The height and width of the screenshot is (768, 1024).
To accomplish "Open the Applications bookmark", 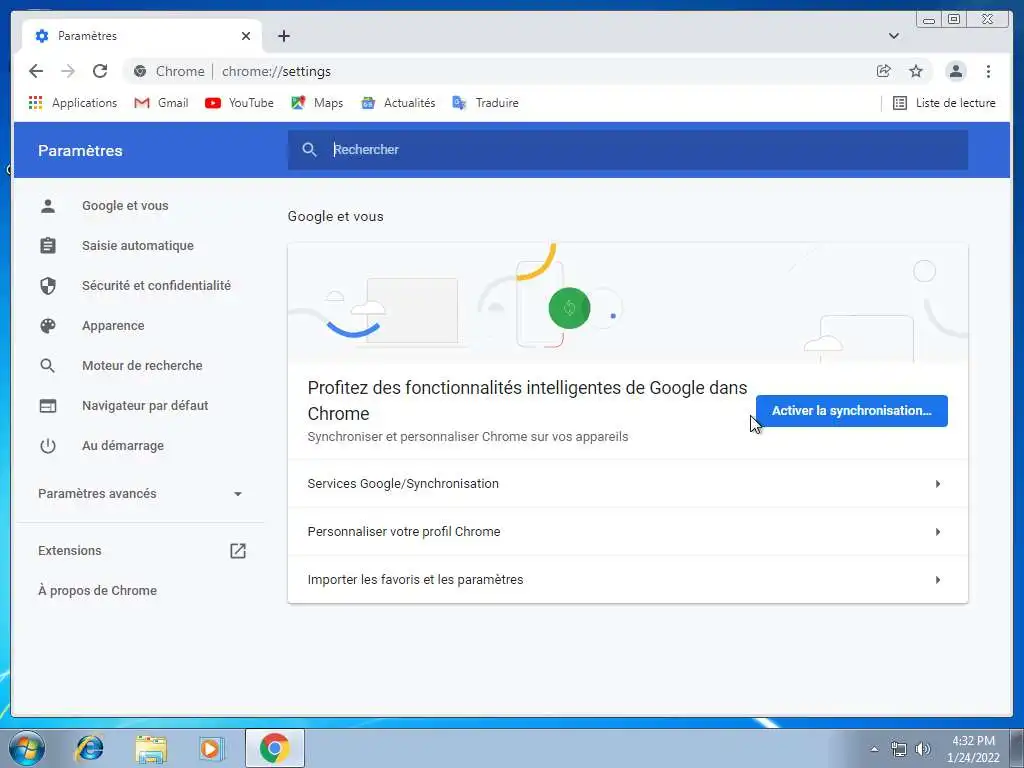I will (x=73, y=103).
